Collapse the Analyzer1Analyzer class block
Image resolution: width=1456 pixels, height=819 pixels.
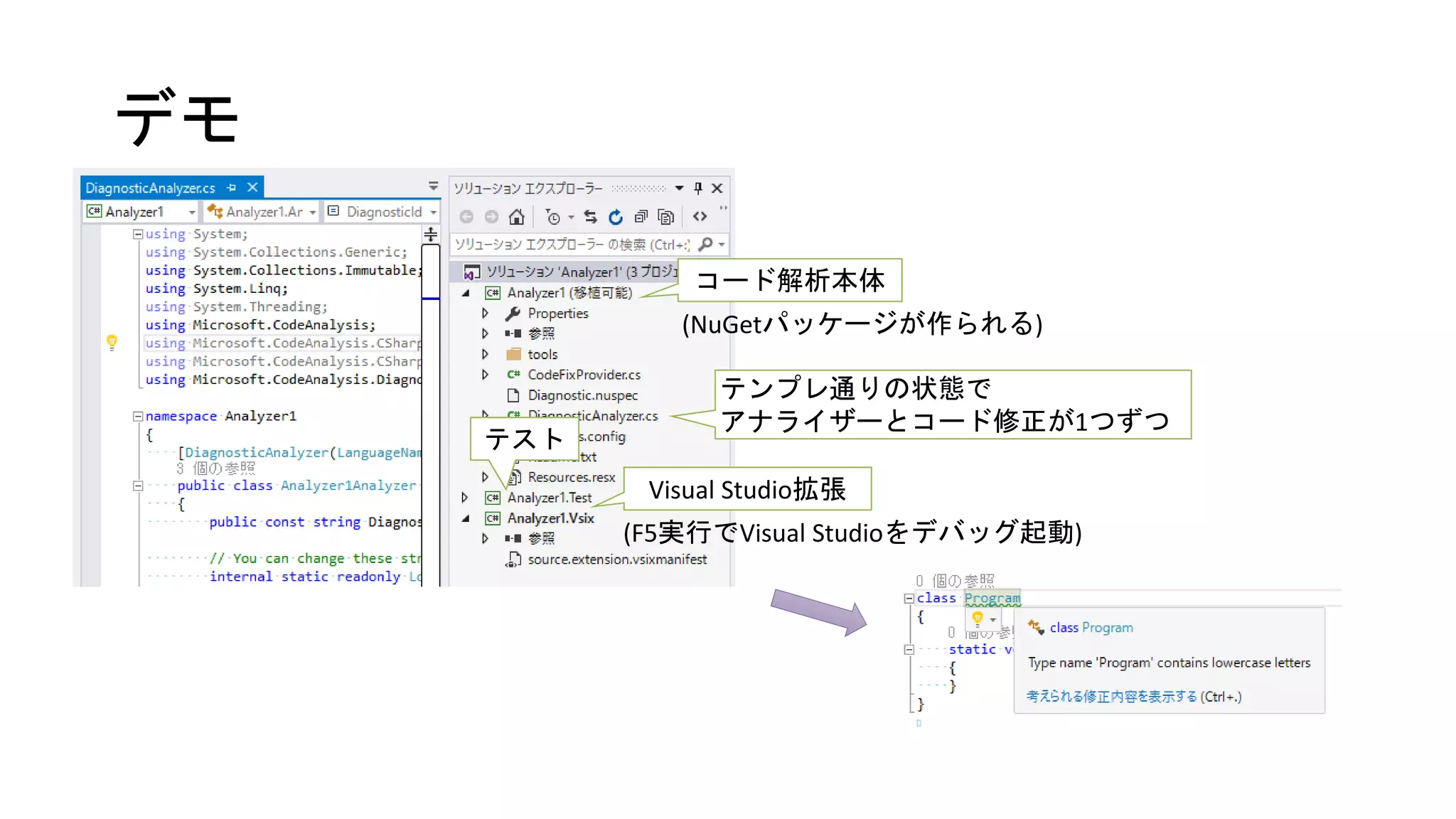point(138,486)
